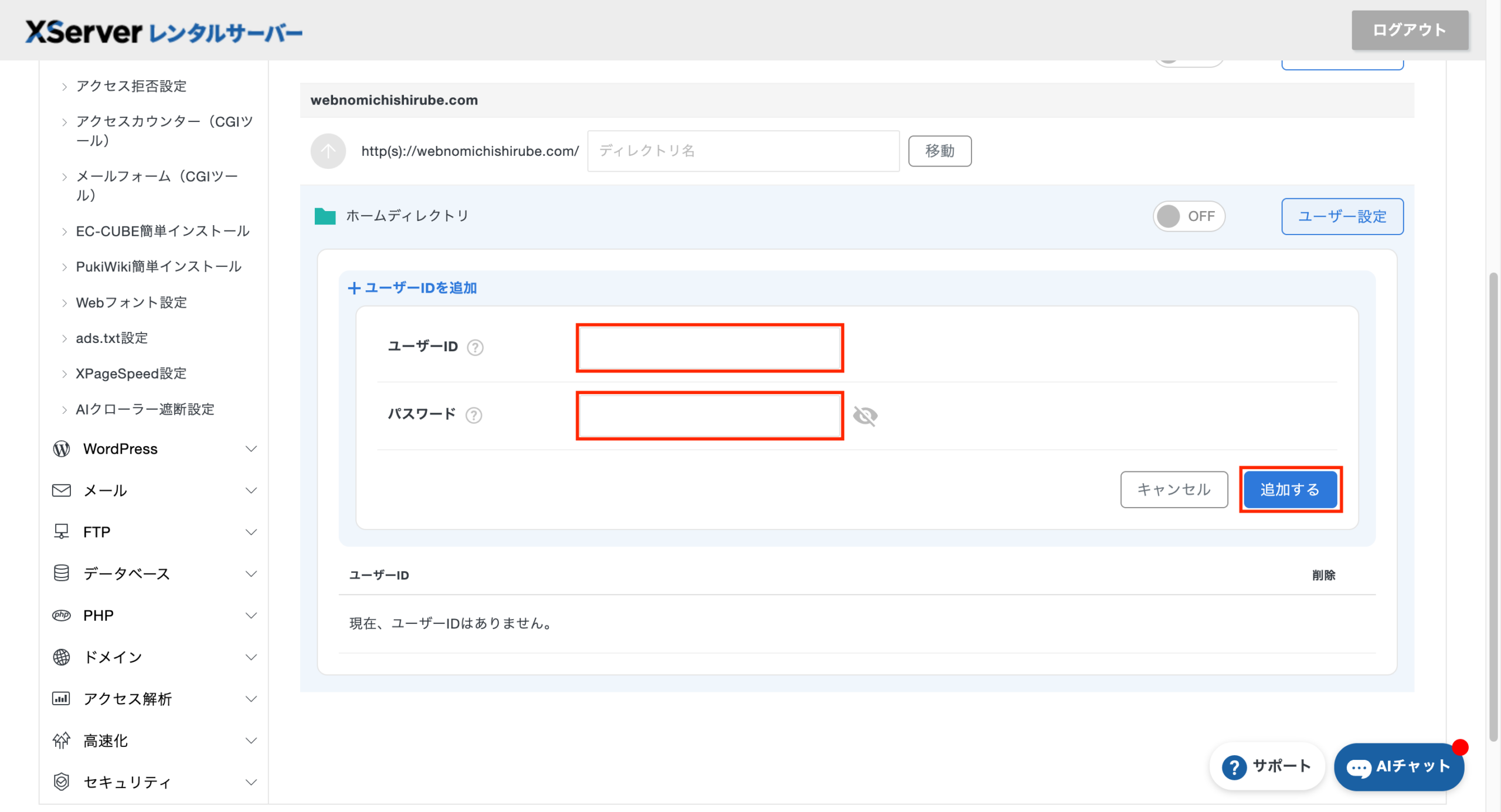Focus the ディレクトリ名 input field
This screenshot has height=812, width=1501.
tap(743, 151)
